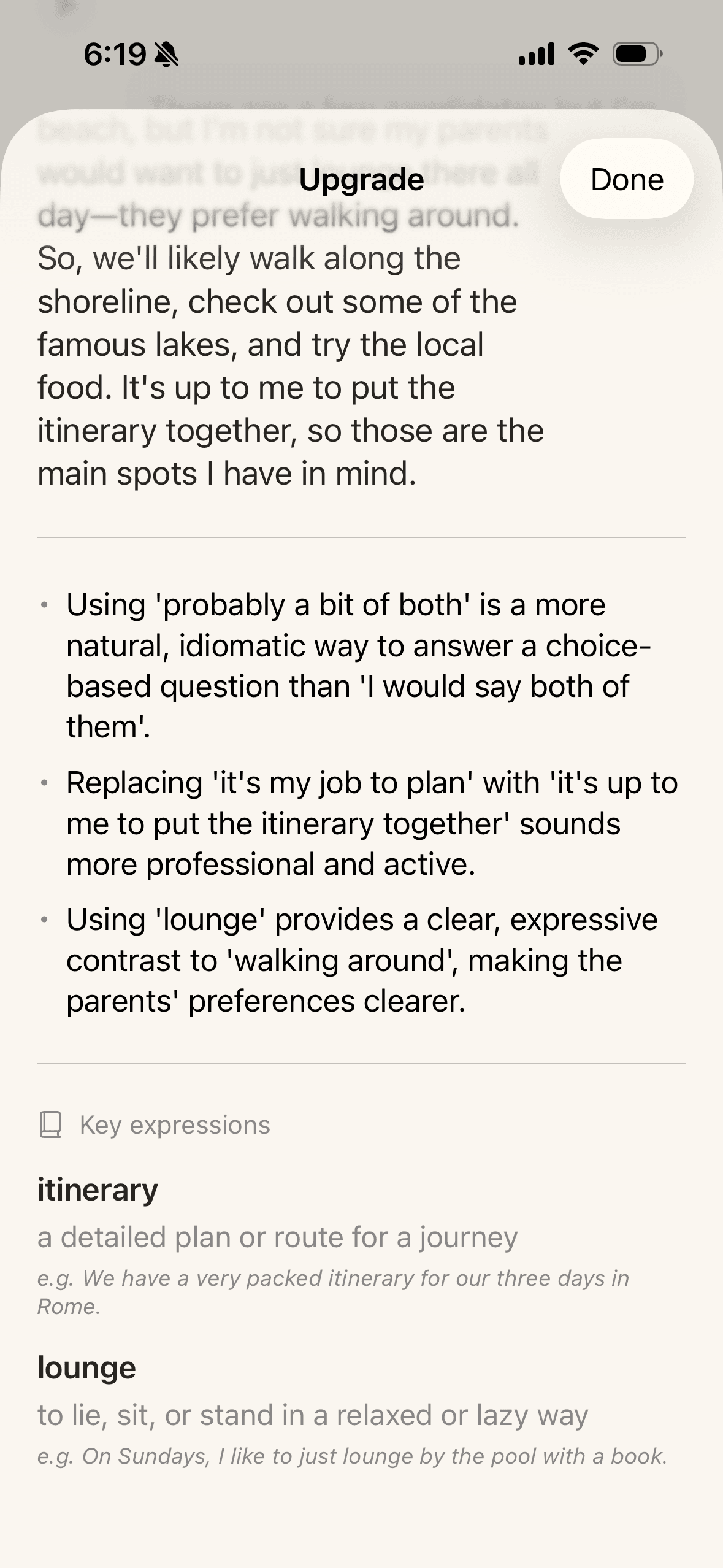This screenshot has height=1568, width=723.
Task: Select the 'lounge' key expression
Action: 86,1367
